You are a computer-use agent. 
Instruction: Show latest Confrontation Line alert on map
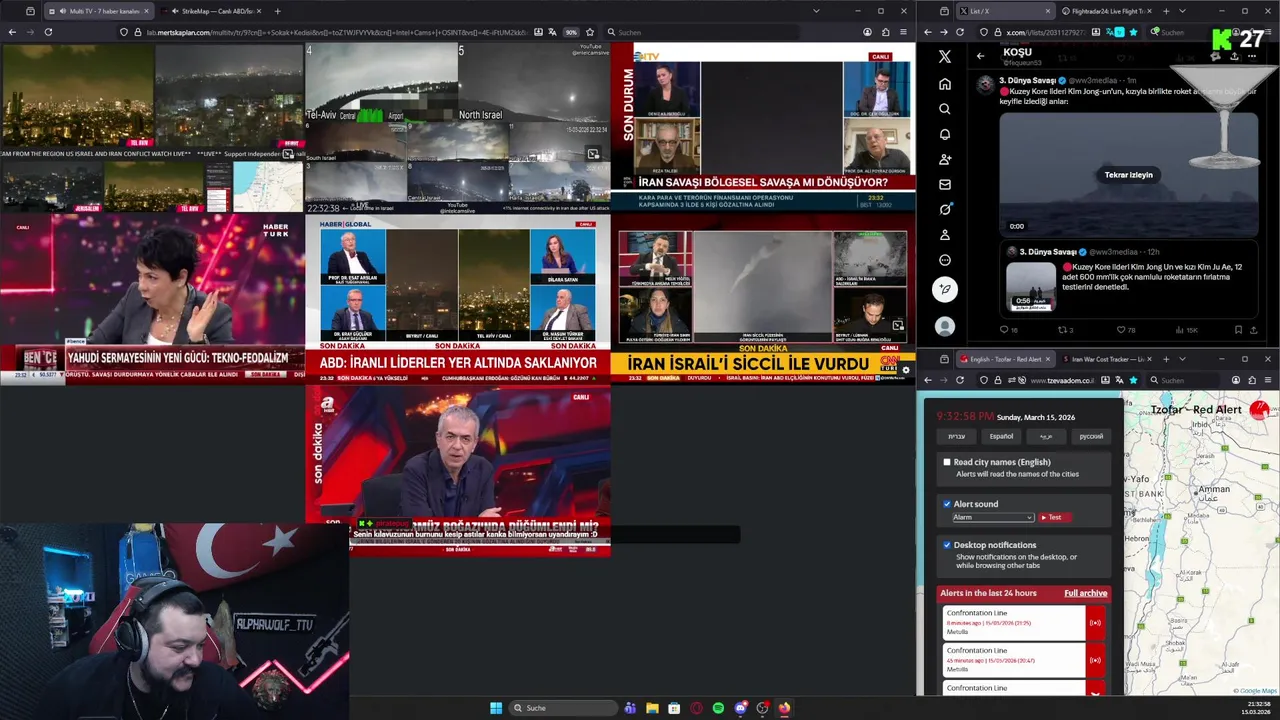[1095, 623]
